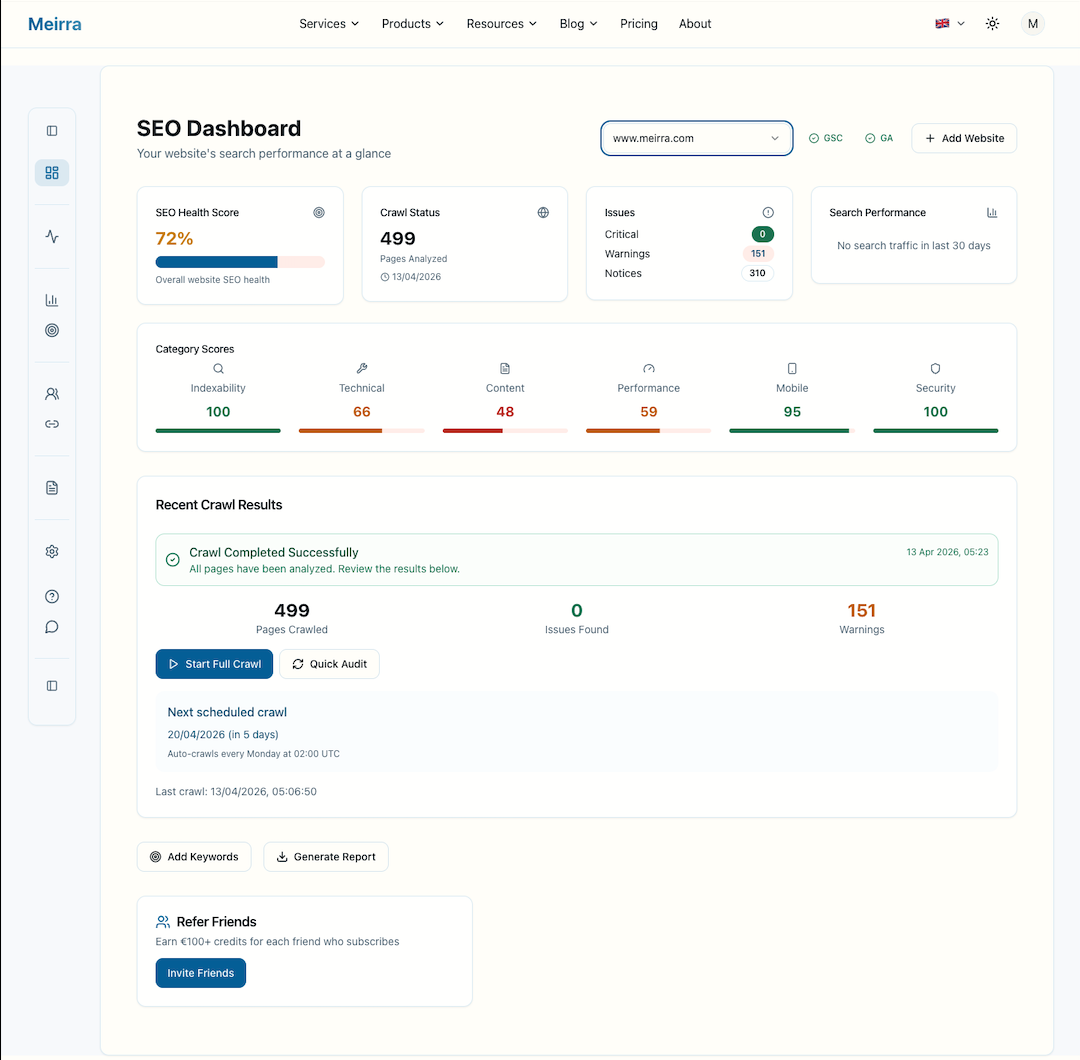The height and width of the screenshot is (1060, 1080).
Task: Click the 0 Issues Found value
Action: 577,610
